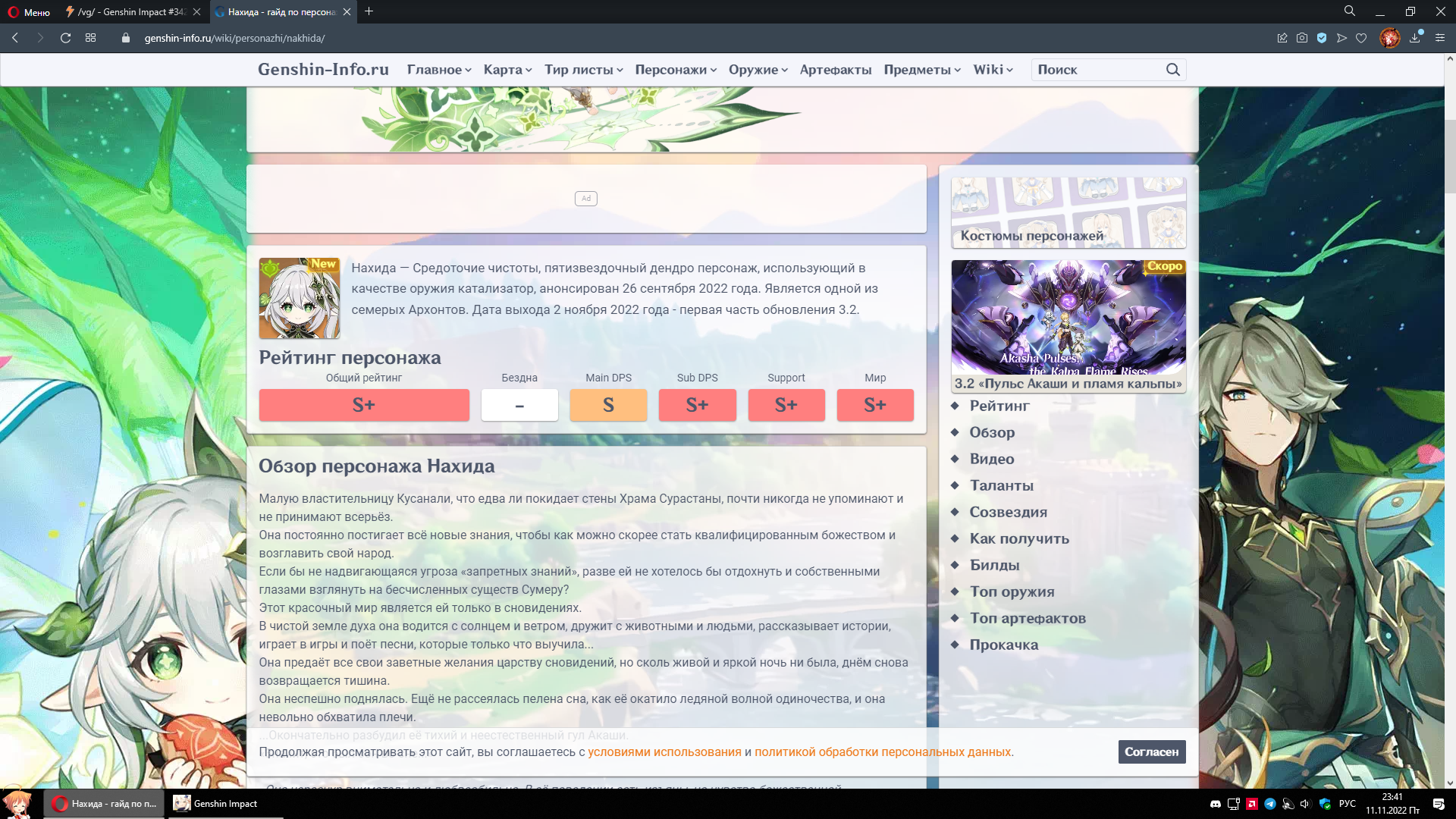Click the Согласен consent button
Screen dimensions: 1456x819
(1151, 752)
